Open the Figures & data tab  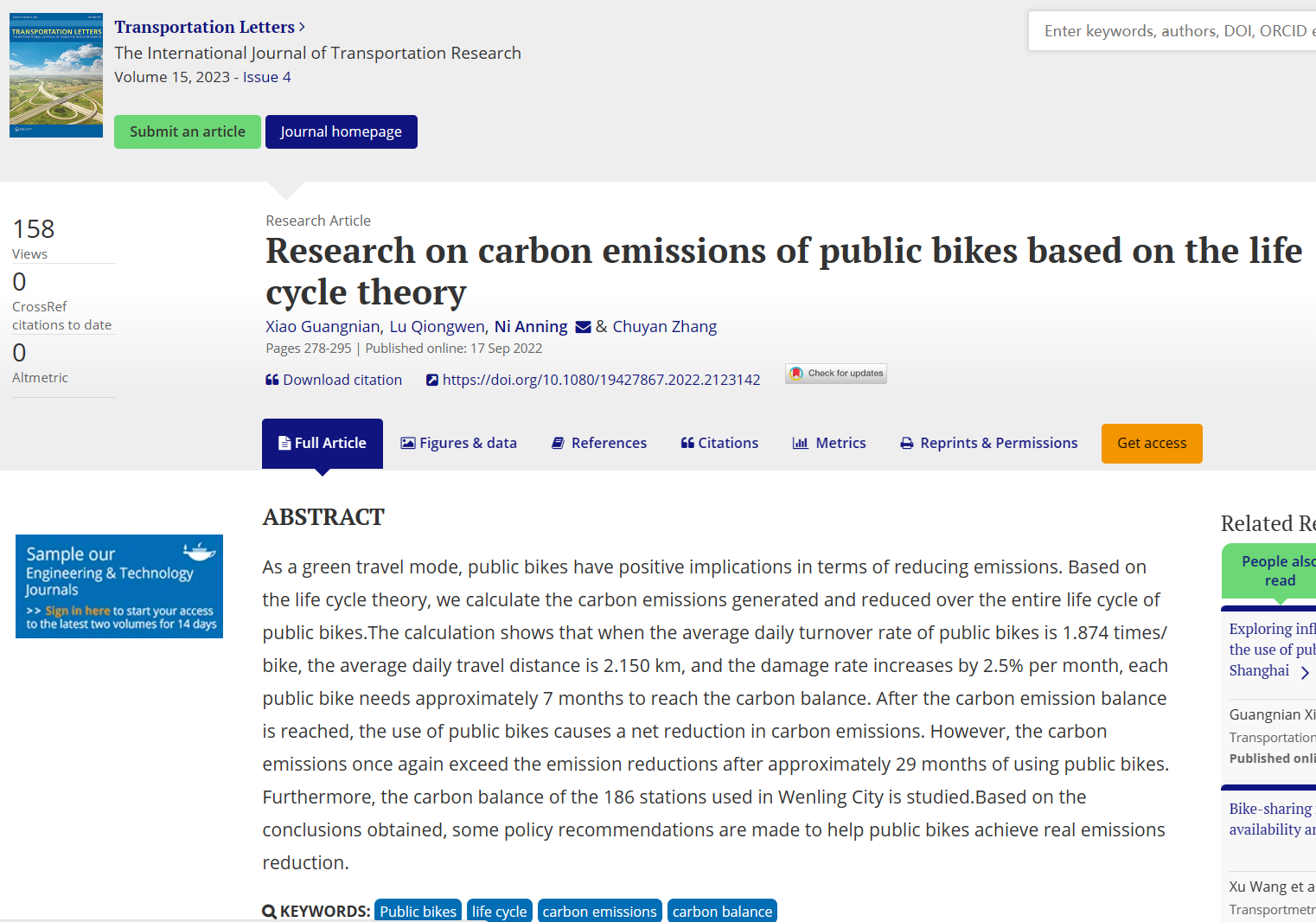(x=458, y=443)
